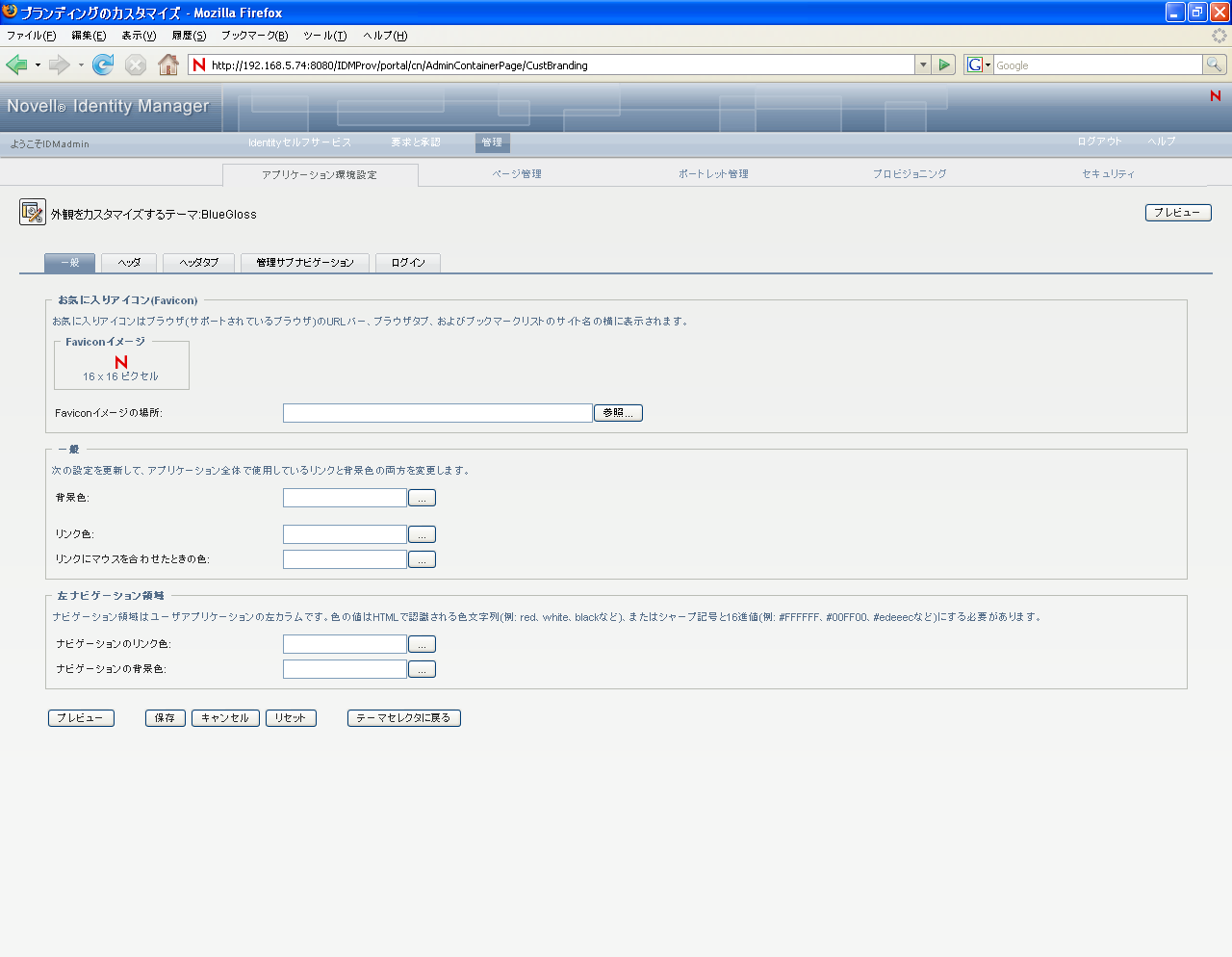Open the color picker for 背景色

point(422,498)
